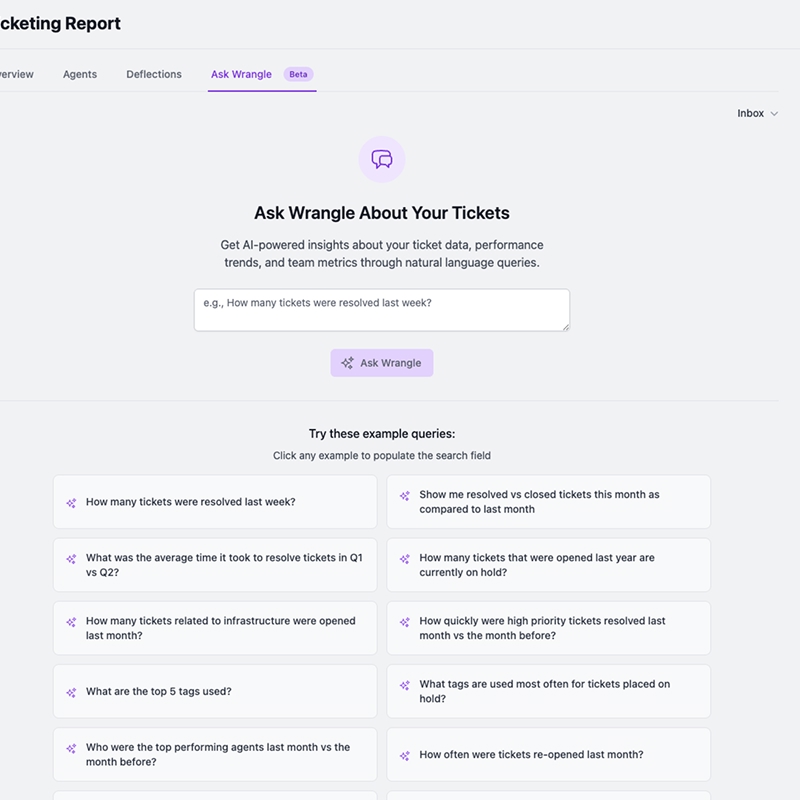
Task: Focus the ticket question text field
Action: (381, 310)
